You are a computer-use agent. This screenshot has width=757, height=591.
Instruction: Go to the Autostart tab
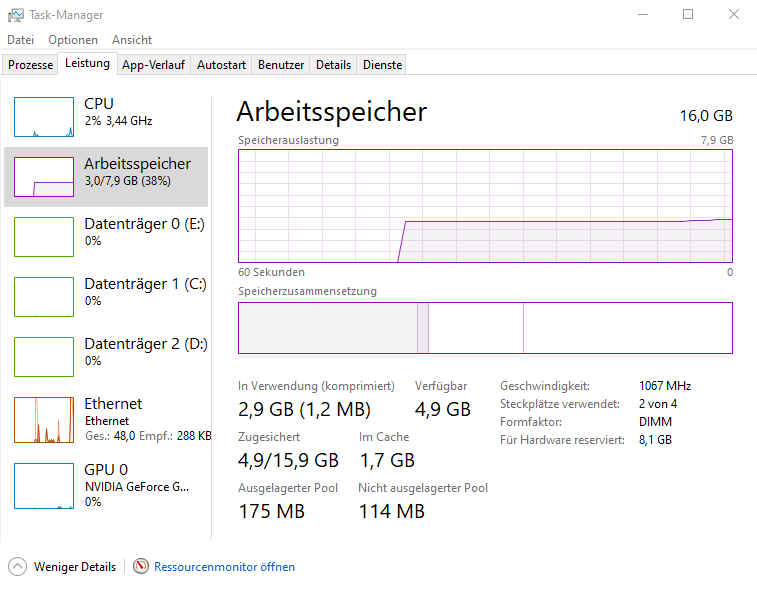(x=221, y=65)
